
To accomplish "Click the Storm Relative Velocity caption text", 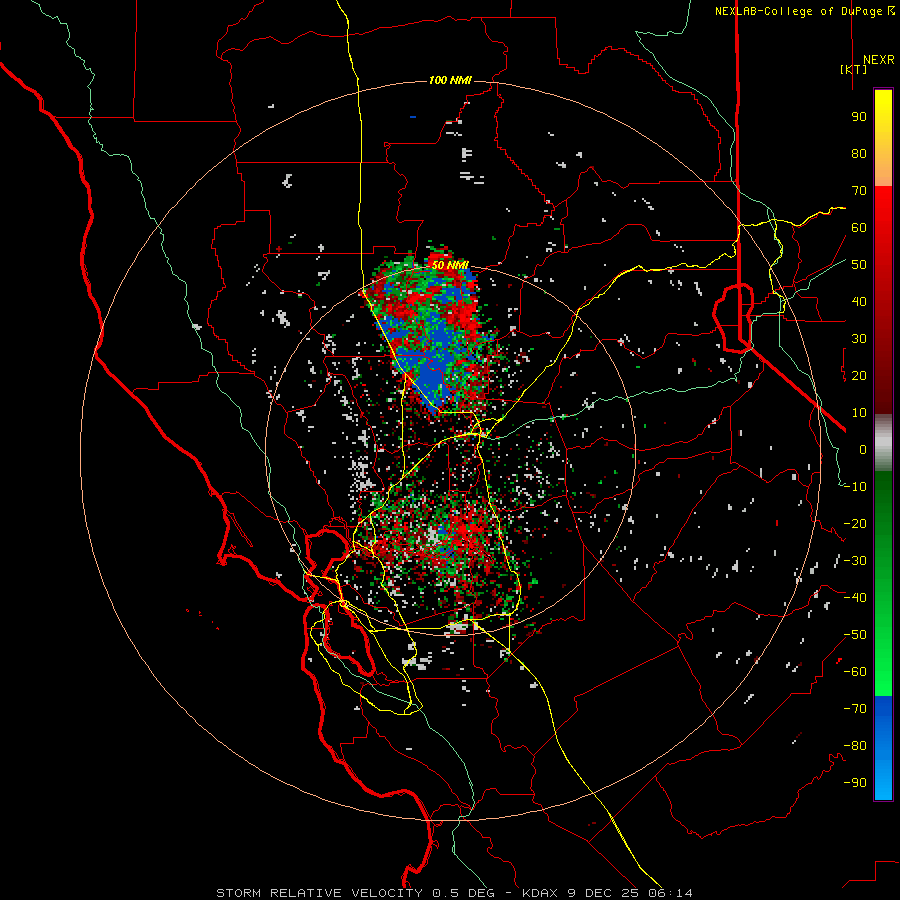I will point(454,893).
